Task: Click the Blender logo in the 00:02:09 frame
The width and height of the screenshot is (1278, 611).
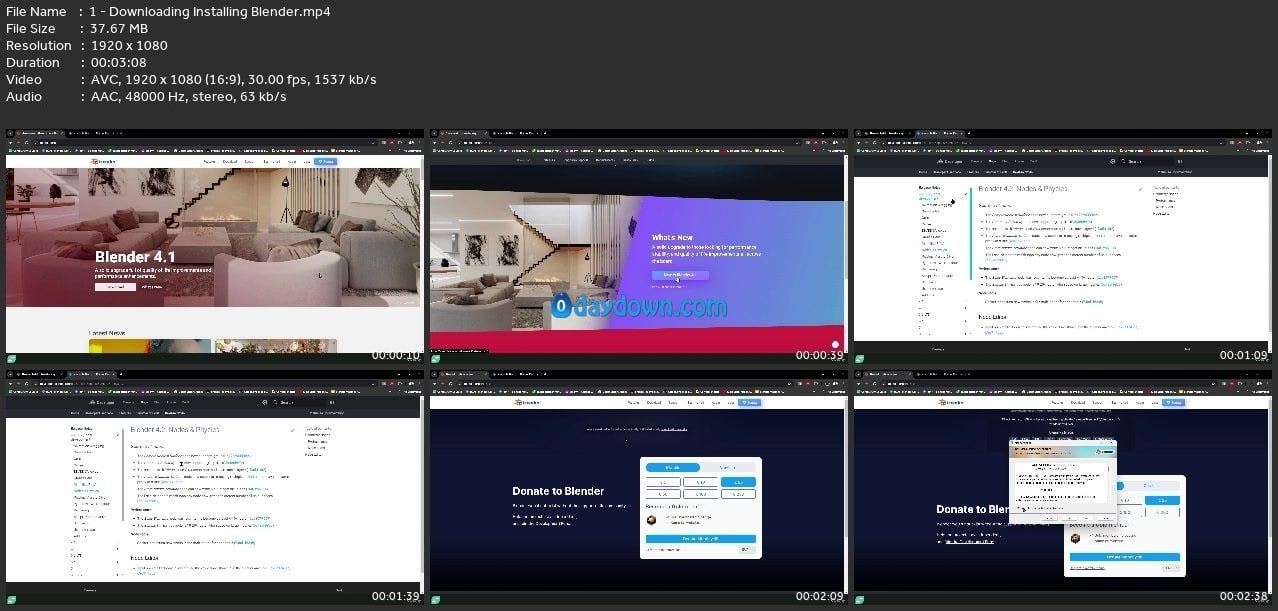Action: point(528,402)
